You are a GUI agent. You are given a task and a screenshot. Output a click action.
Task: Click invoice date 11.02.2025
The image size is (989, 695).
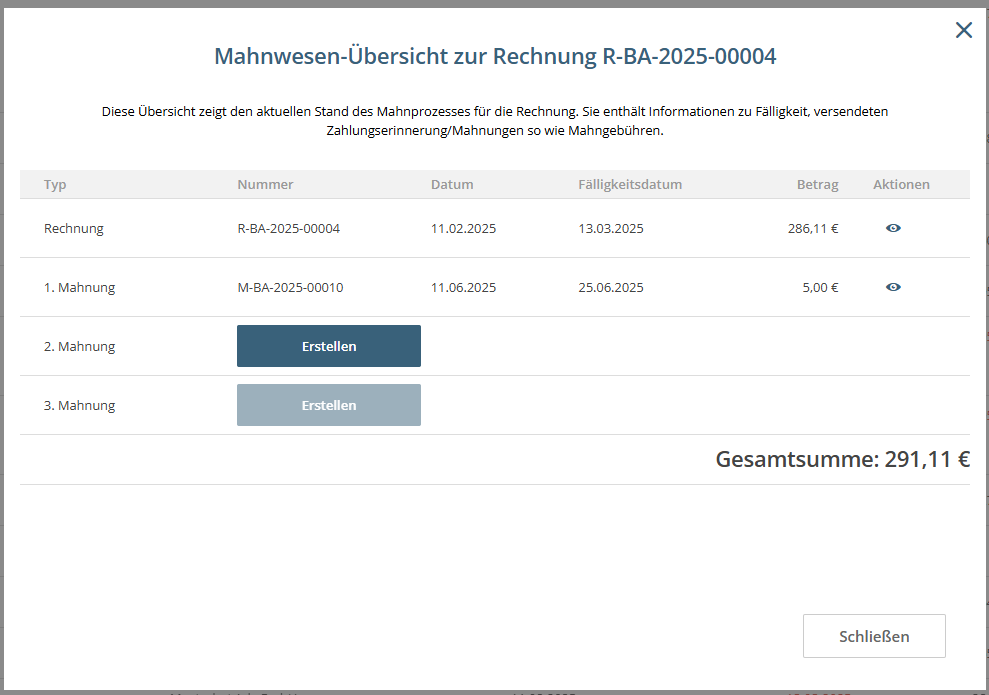point(464,228)
